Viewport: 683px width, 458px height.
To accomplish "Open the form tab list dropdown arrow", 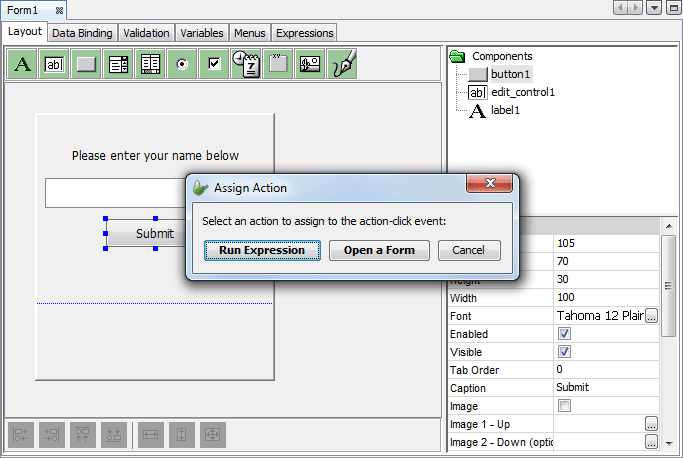I will [x=654, y=8].
